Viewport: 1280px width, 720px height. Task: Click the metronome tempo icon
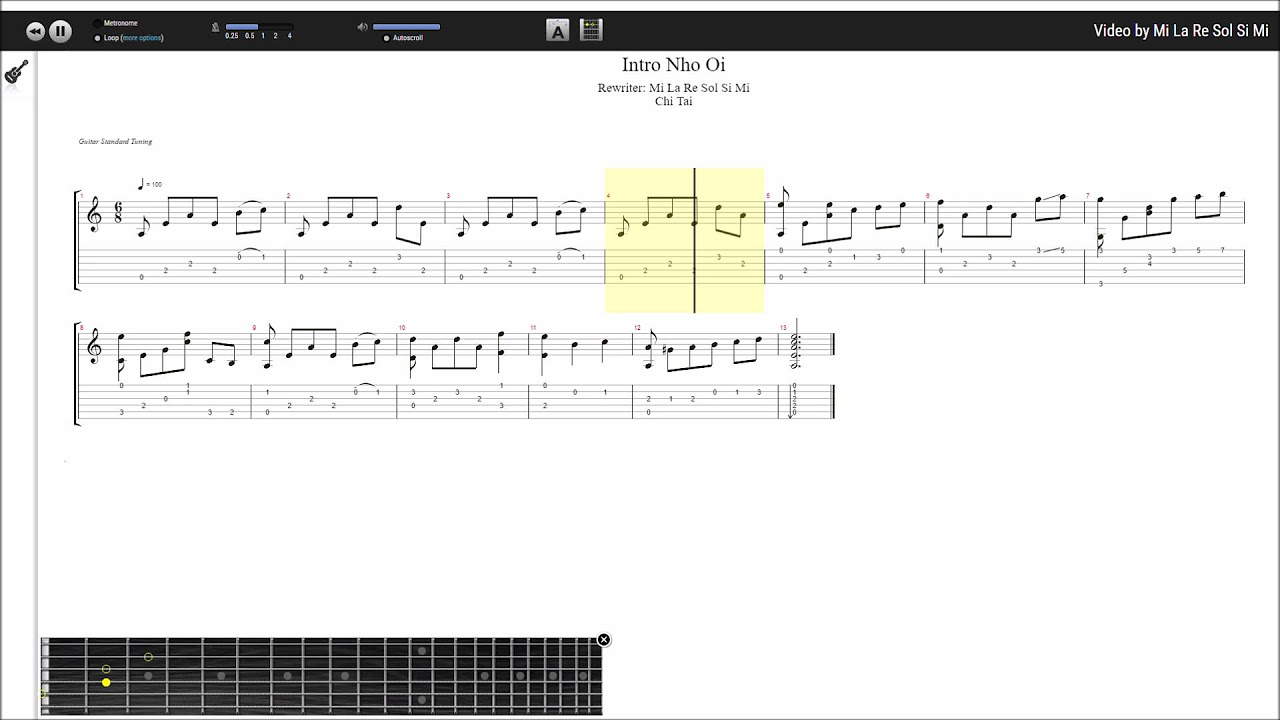[215, 27]
